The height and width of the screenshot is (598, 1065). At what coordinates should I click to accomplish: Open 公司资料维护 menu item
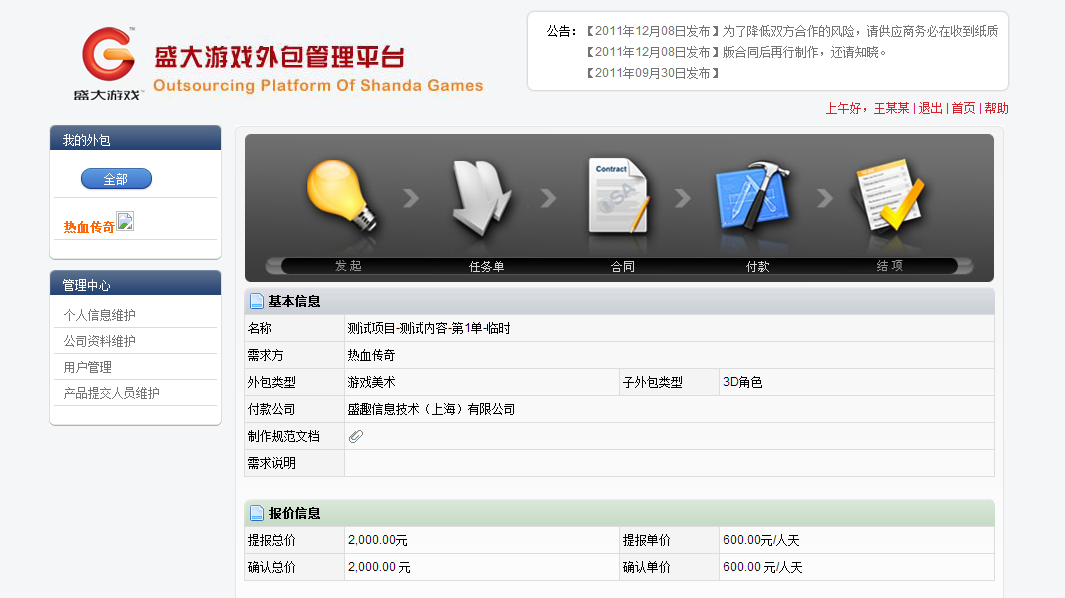coord(100,341)
